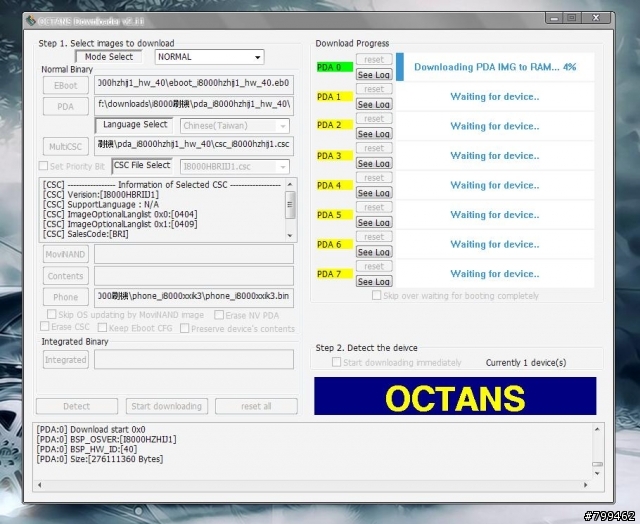Click the bottom log scroll-right arrow

click(x=586, y=485)
